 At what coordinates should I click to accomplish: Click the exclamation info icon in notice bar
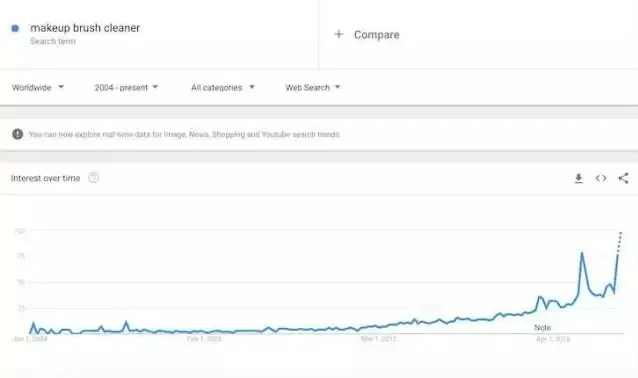click(x=17, y=134)
